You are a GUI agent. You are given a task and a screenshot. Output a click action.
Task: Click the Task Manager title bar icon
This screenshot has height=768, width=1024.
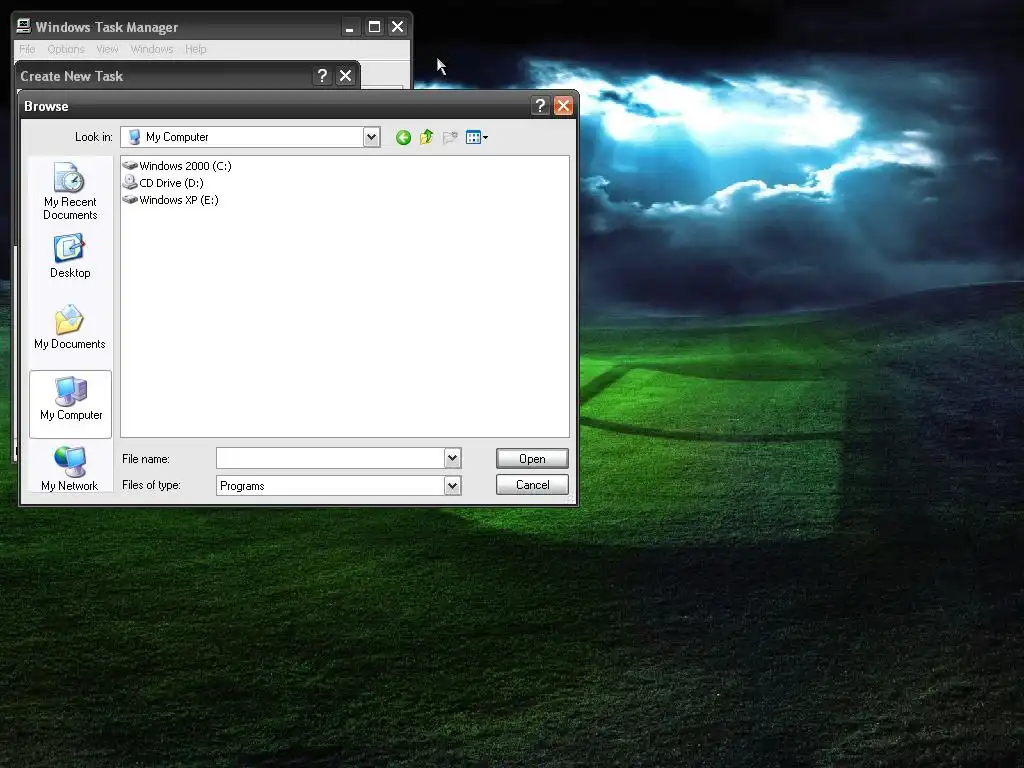pyautogui.click(x=24, y=26)
